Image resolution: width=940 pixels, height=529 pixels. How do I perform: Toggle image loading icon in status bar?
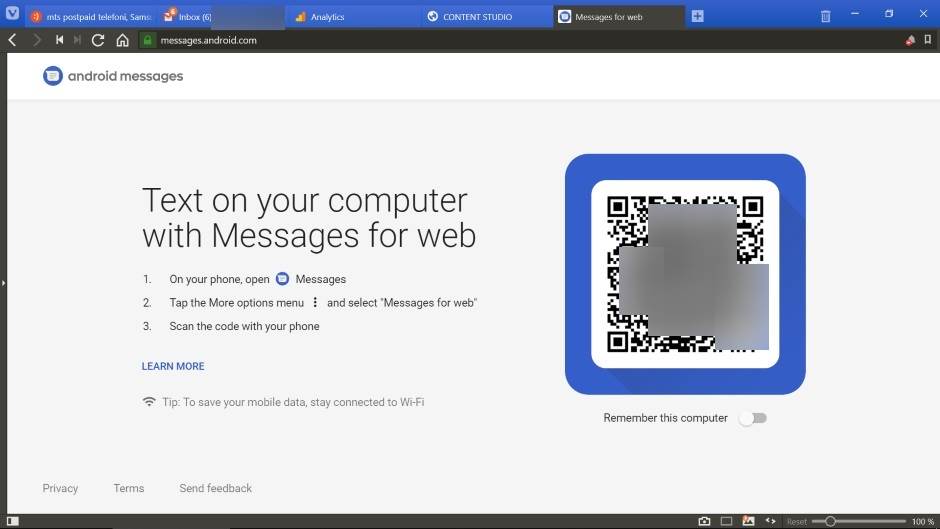(748, 521)
